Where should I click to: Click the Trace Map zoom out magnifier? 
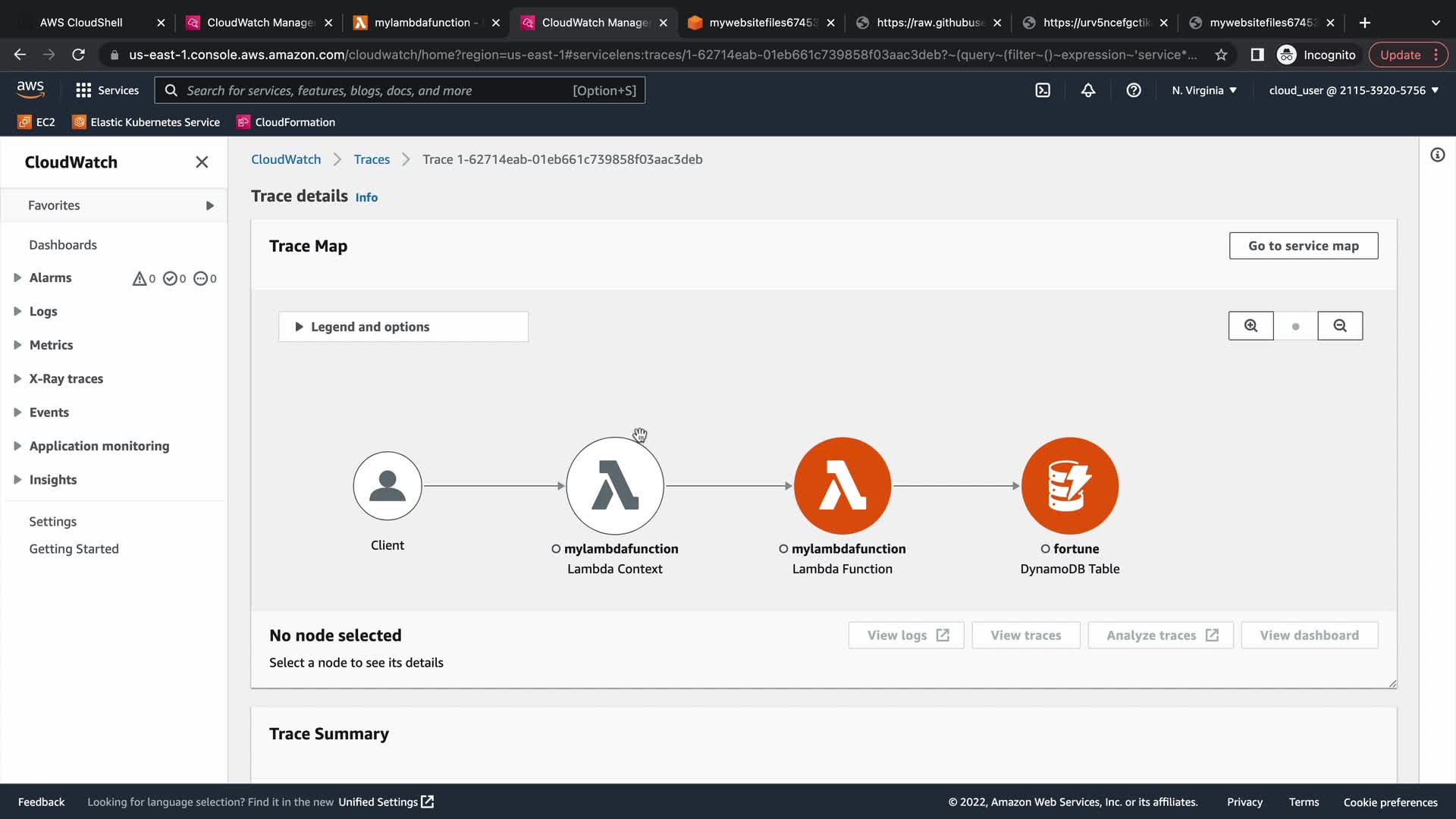coord(1340,326)
